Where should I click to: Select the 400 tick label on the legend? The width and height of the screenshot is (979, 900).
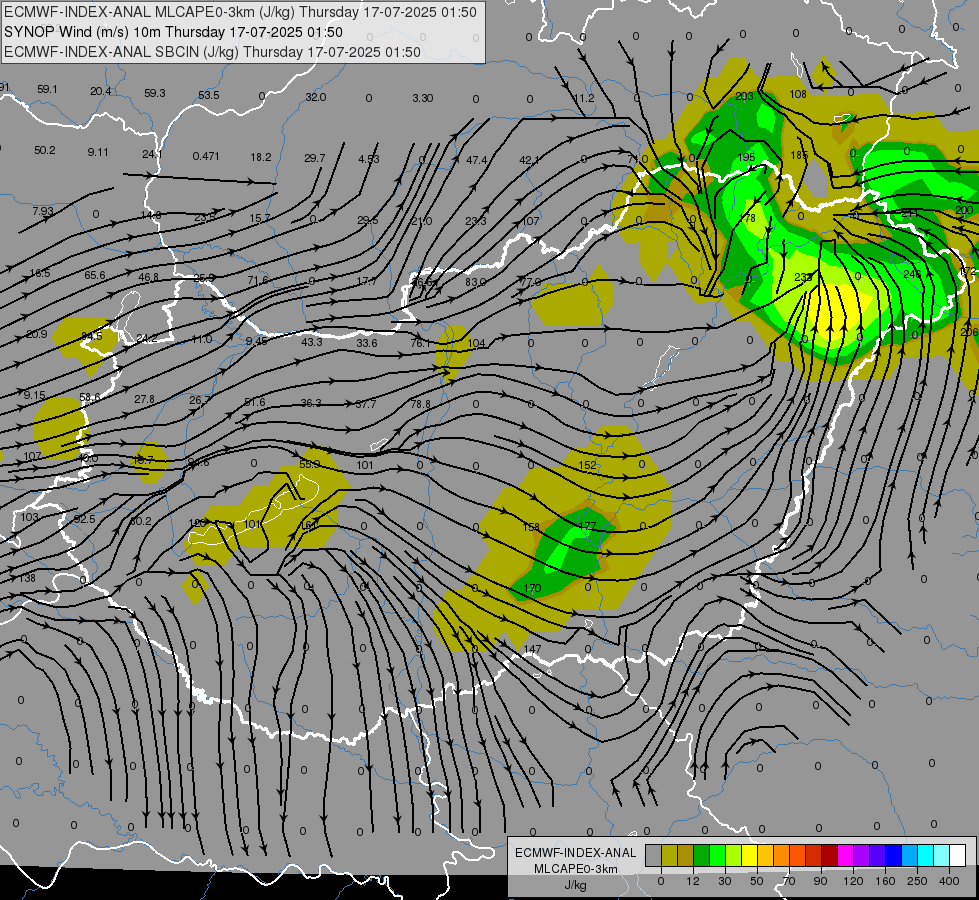(949, 881)
